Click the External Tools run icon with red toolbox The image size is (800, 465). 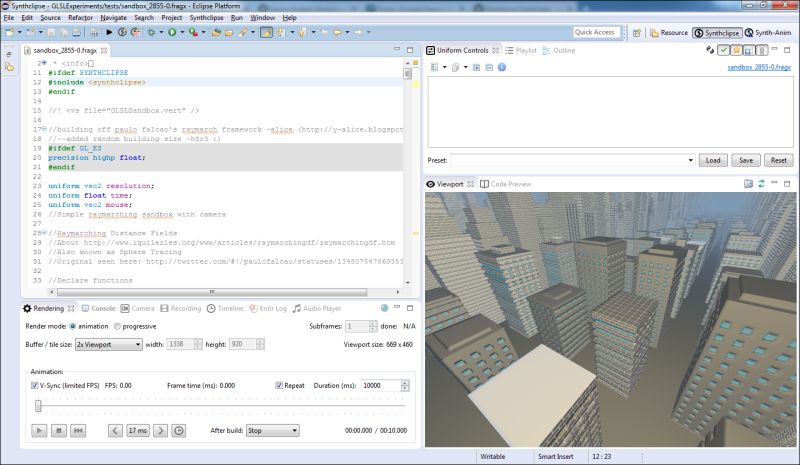193,32
